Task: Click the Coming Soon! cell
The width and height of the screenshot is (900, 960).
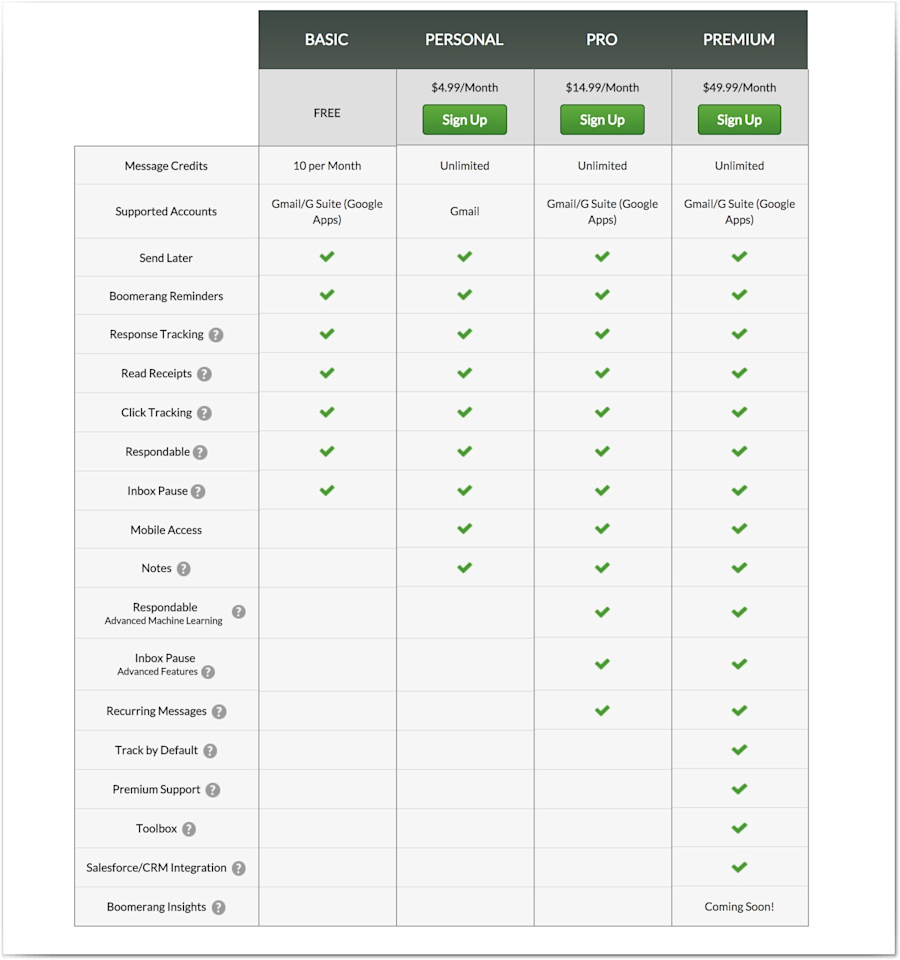Action: tap(739, 907)
